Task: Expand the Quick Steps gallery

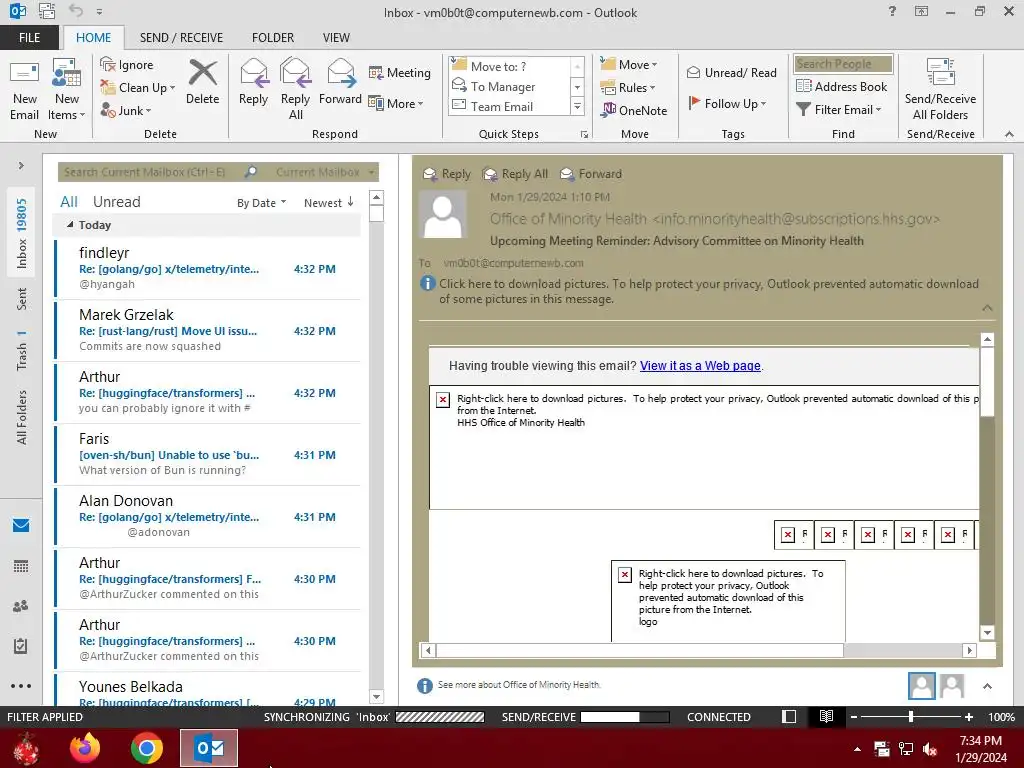Action: click(x=577, y=106)
